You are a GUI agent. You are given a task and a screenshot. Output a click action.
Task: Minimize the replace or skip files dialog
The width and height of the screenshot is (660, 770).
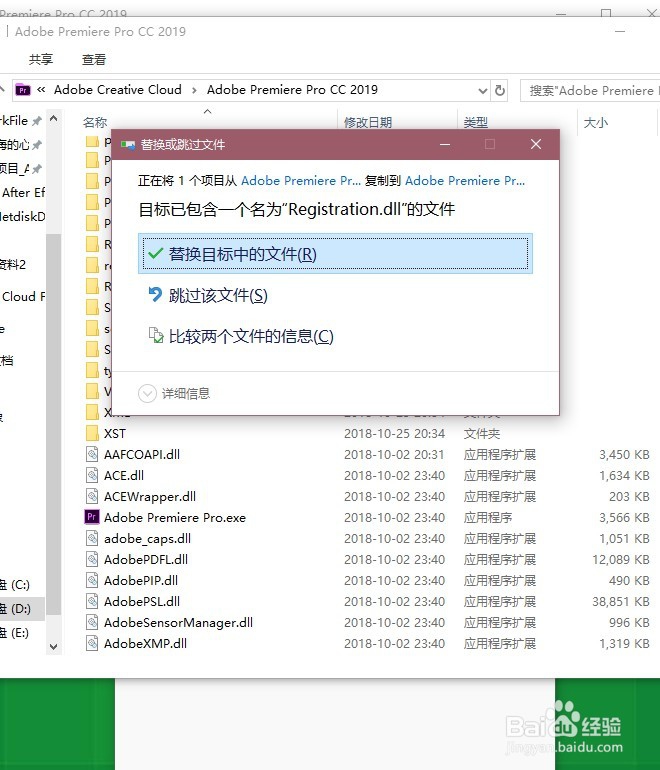coord(445,144)
